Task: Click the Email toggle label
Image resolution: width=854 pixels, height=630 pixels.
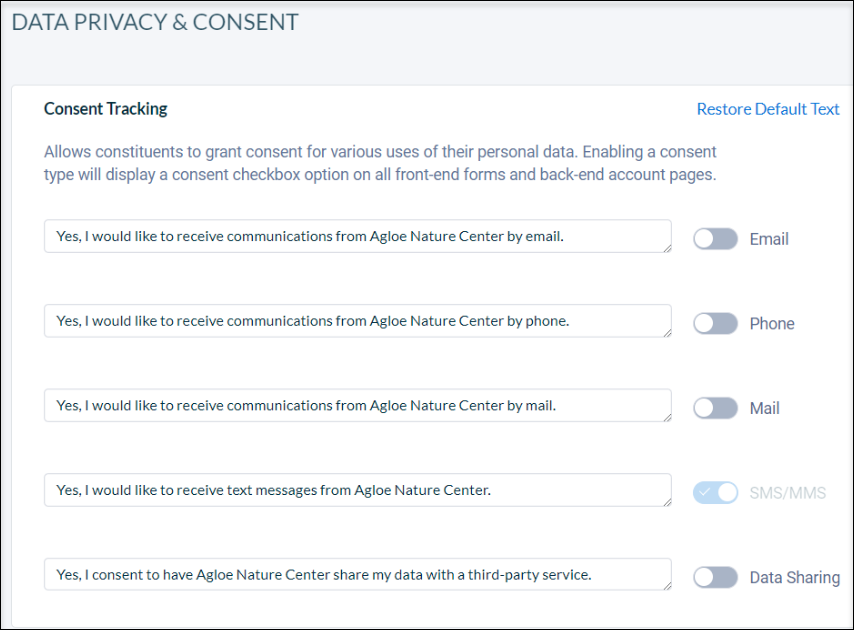Action: click(x=769, y=239)
